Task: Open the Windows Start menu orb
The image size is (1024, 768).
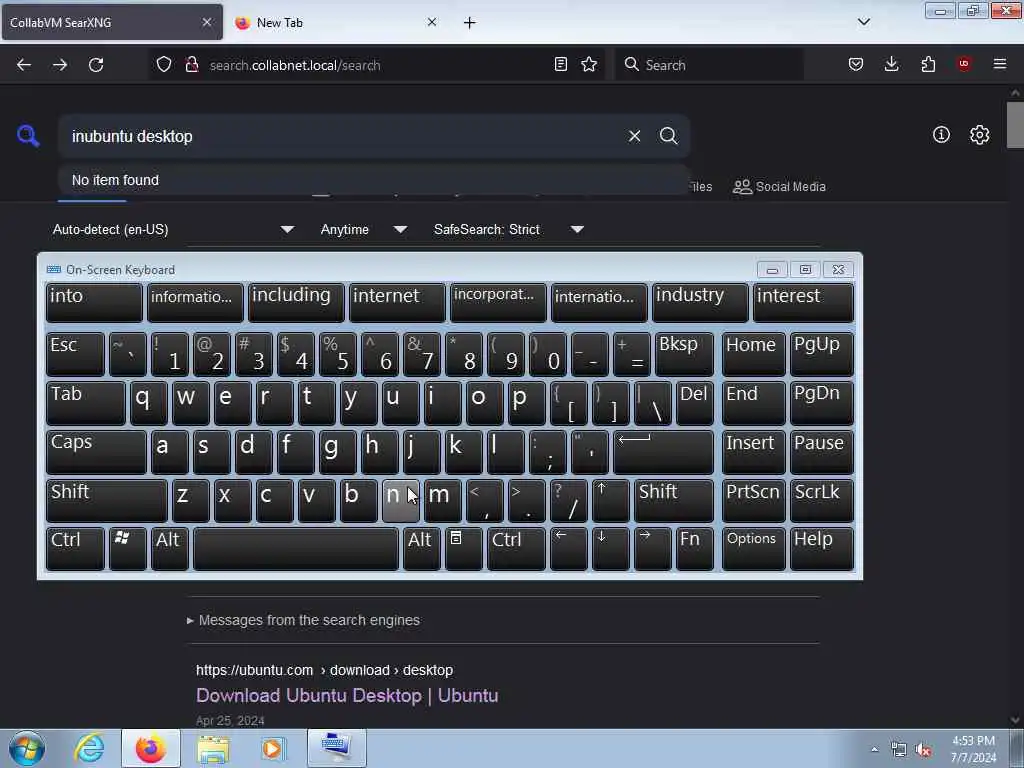Action: (27, 748)
